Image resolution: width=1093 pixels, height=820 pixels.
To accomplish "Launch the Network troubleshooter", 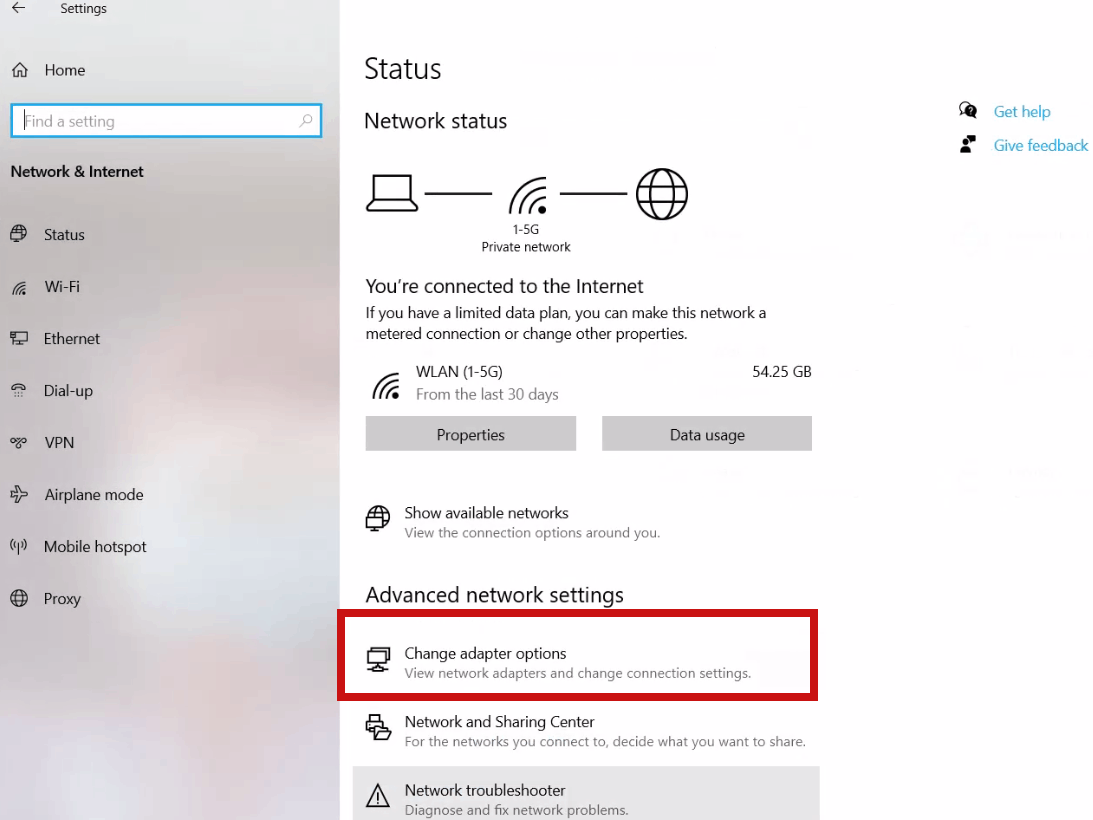I will pos(586,794).
